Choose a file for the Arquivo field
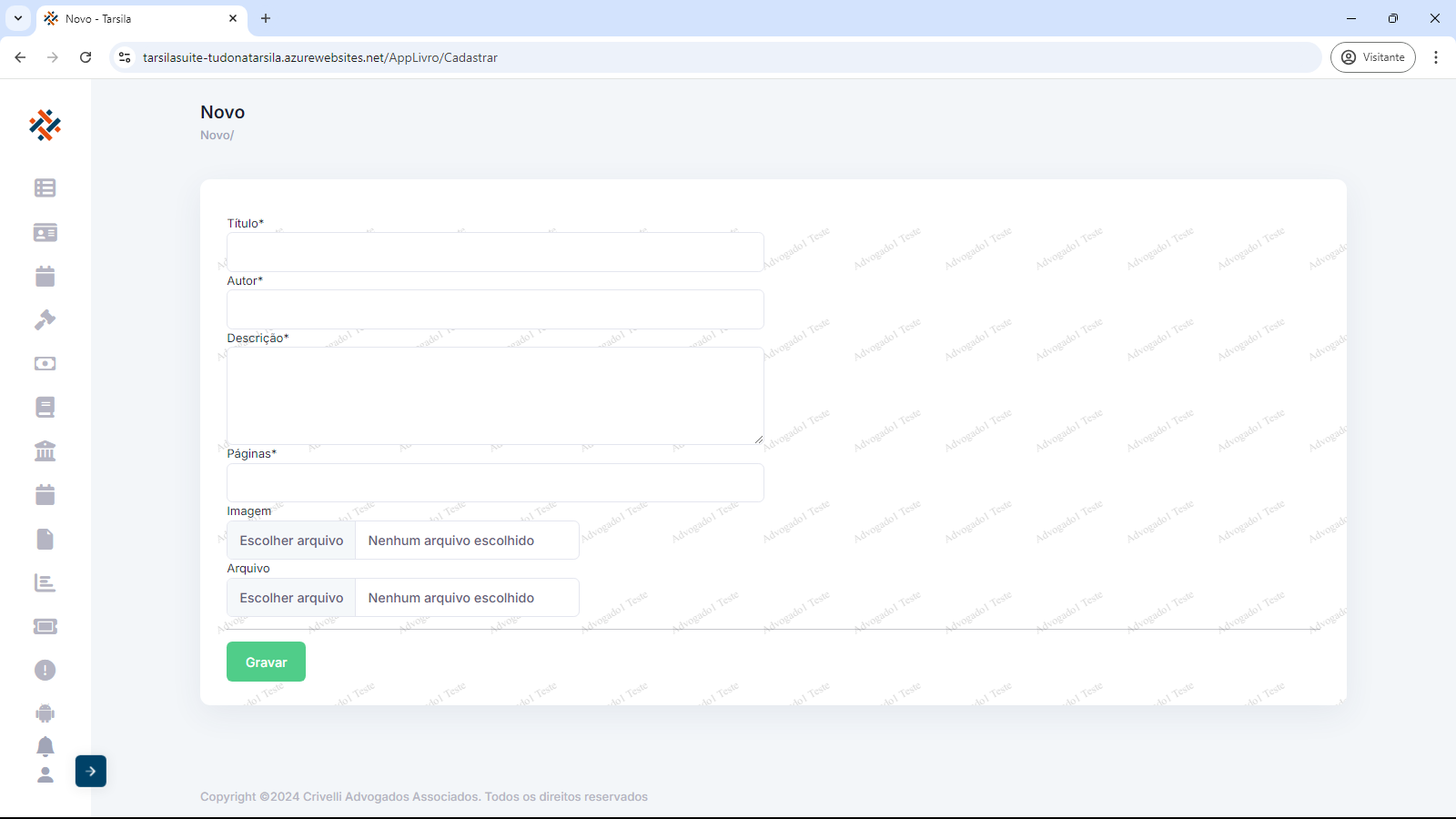The height and width of the screenshot is (819, 1456). (291, 598)
